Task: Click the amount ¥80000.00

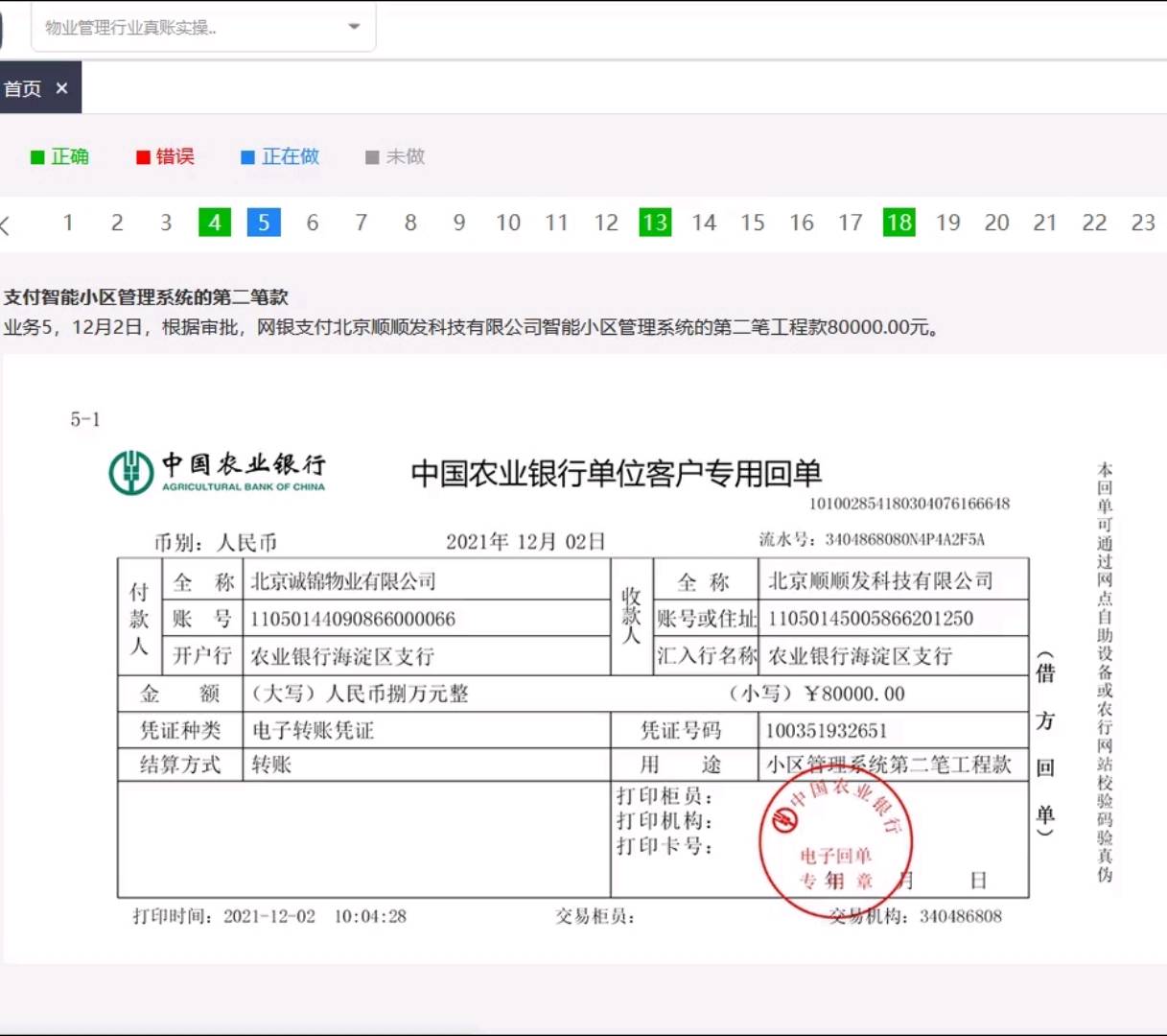Action: click(854, 694)
